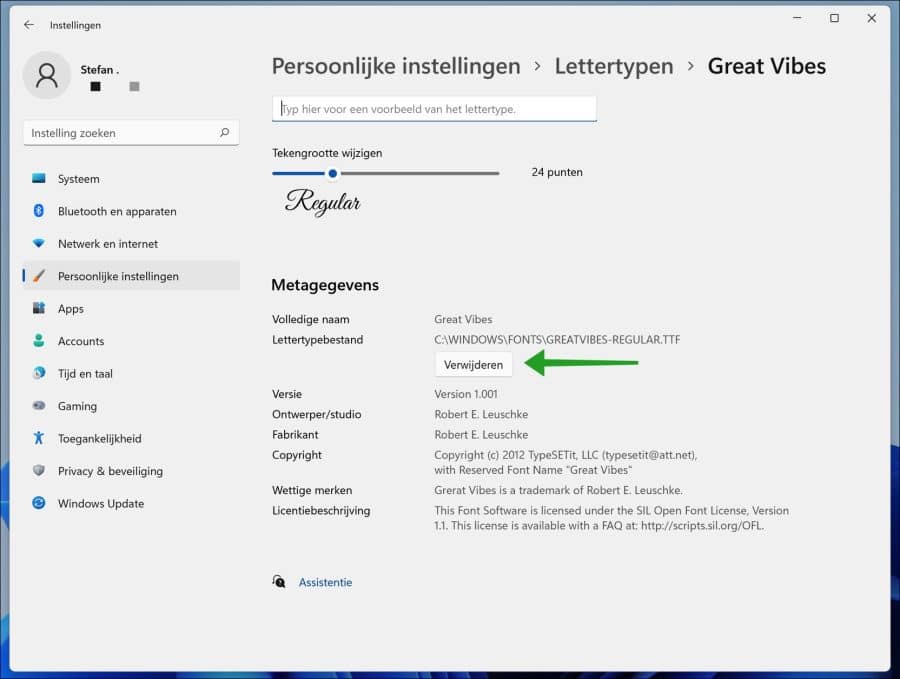Viewport: 900px width, 679px height.
Task: Click Robert E. Leuschke in Ontwerper/studio row
Action: (x=481, y=414)
